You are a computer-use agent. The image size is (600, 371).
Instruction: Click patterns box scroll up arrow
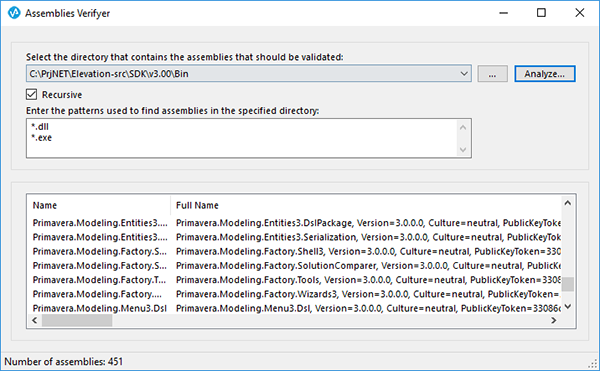tap(463, 127)
